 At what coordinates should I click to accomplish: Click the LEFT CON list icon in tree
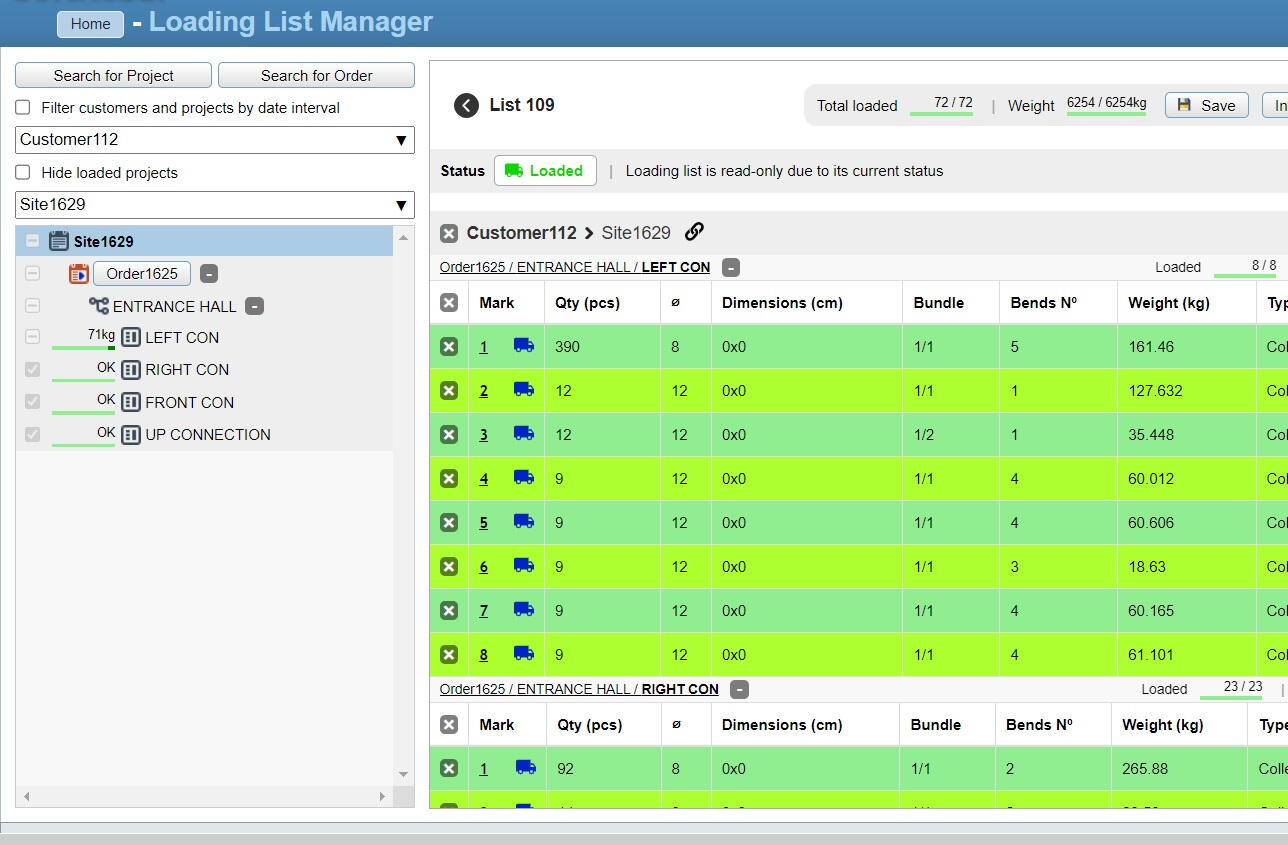pos(131,338)
